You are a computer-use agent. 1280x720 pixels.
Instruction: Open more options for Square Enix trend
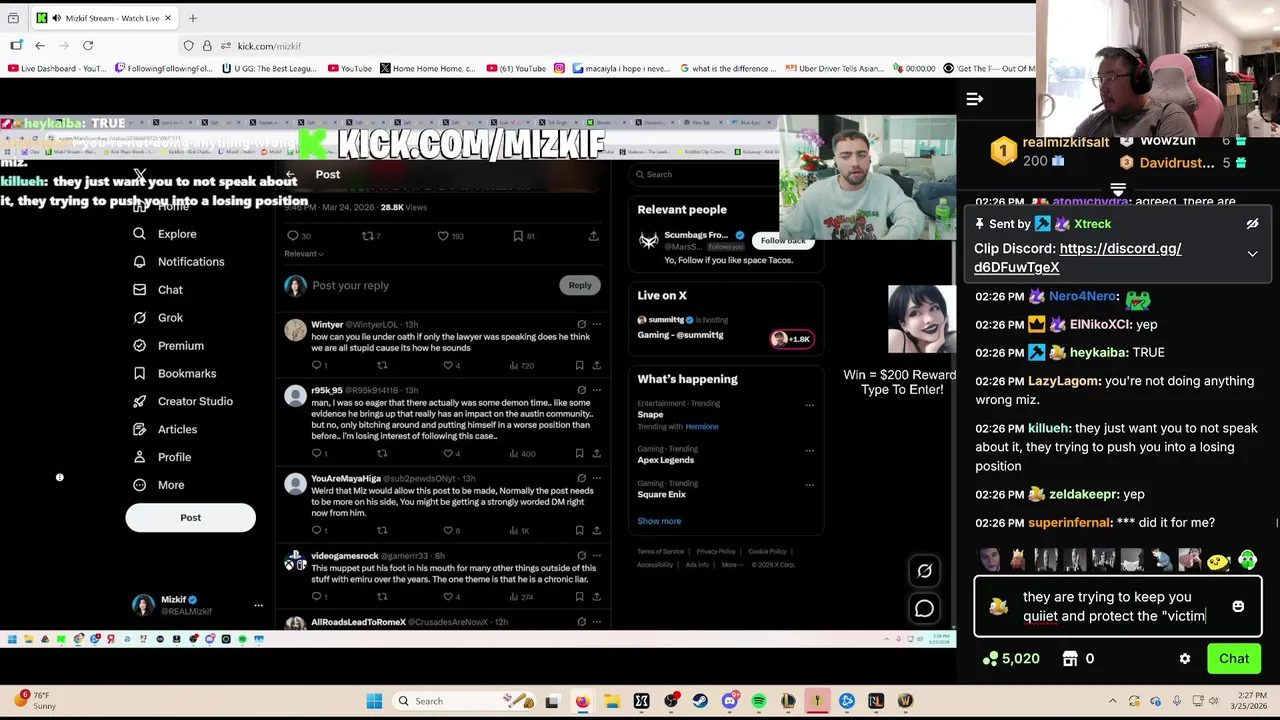(x=809, y=485)
